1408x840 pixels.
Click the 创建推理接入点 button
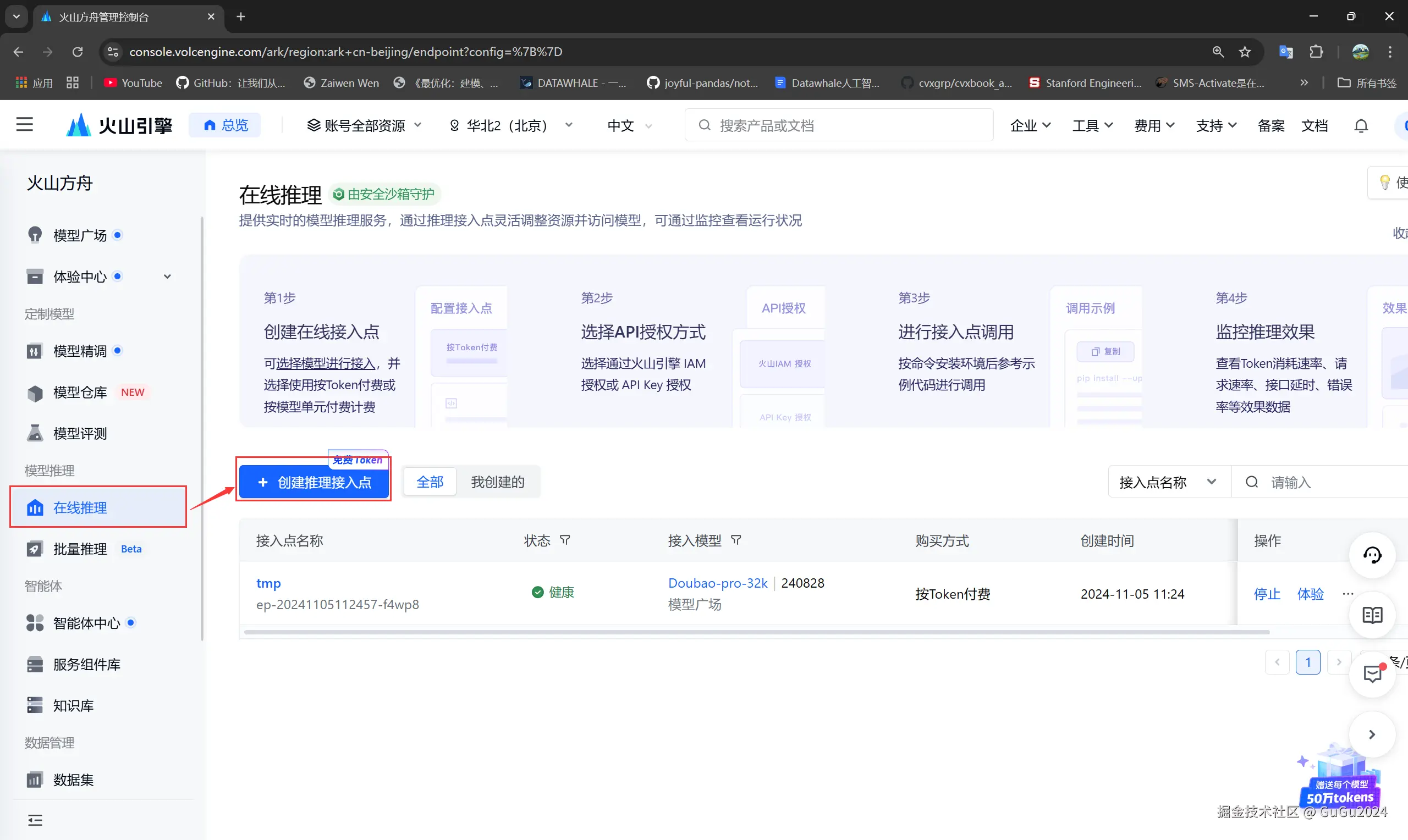[x=313, y=482]
